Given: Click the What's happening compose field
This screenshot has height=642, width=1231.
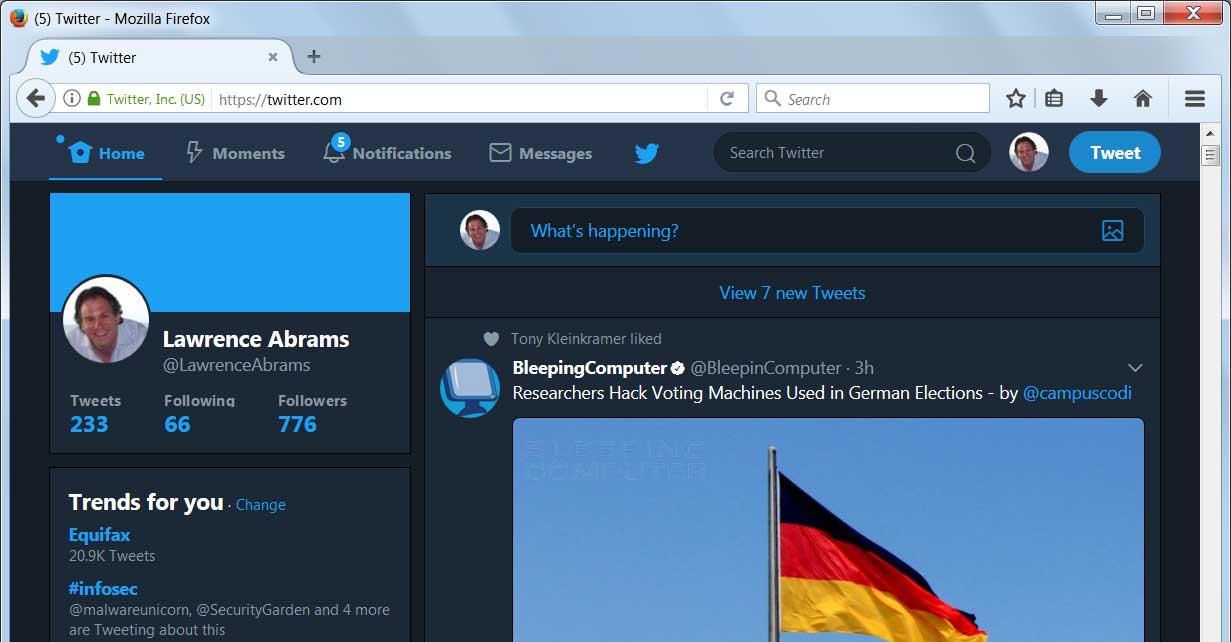Looking at the screenshot, I should (800, 231).
